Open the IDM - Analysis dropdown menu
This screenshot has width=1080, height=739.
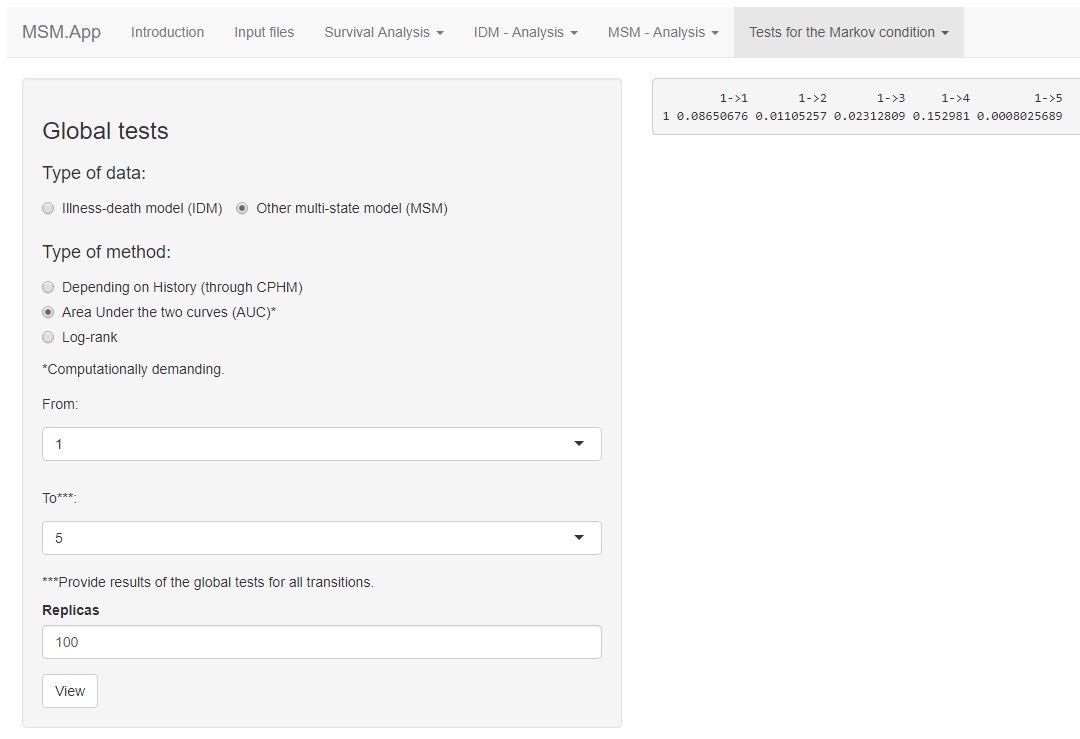[x=525, y=32]
